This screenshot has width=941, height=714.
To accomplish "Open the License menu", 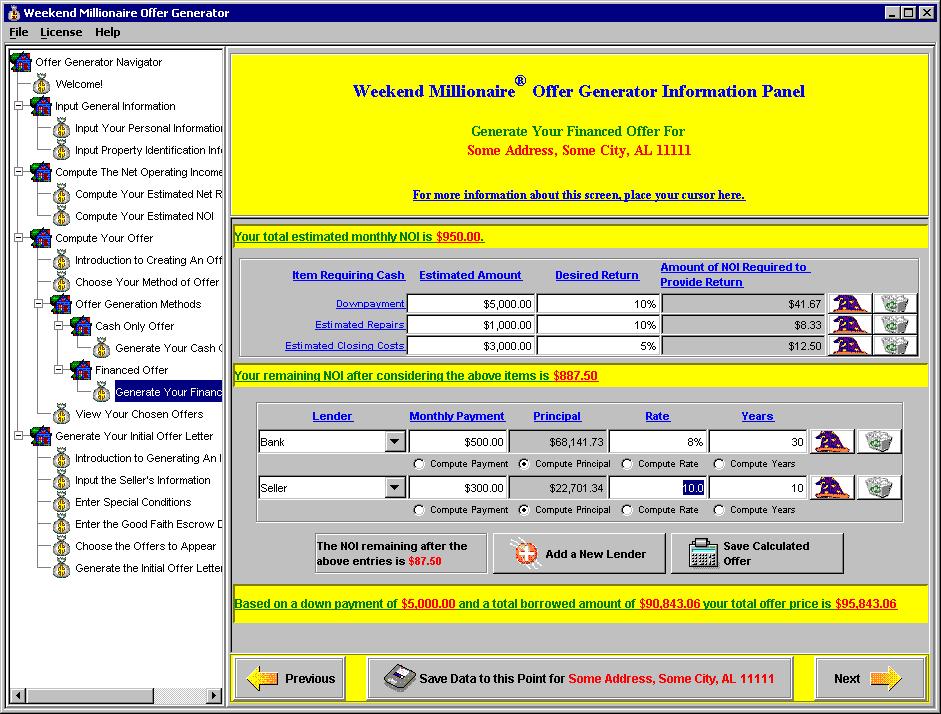I will click(61, 32).
